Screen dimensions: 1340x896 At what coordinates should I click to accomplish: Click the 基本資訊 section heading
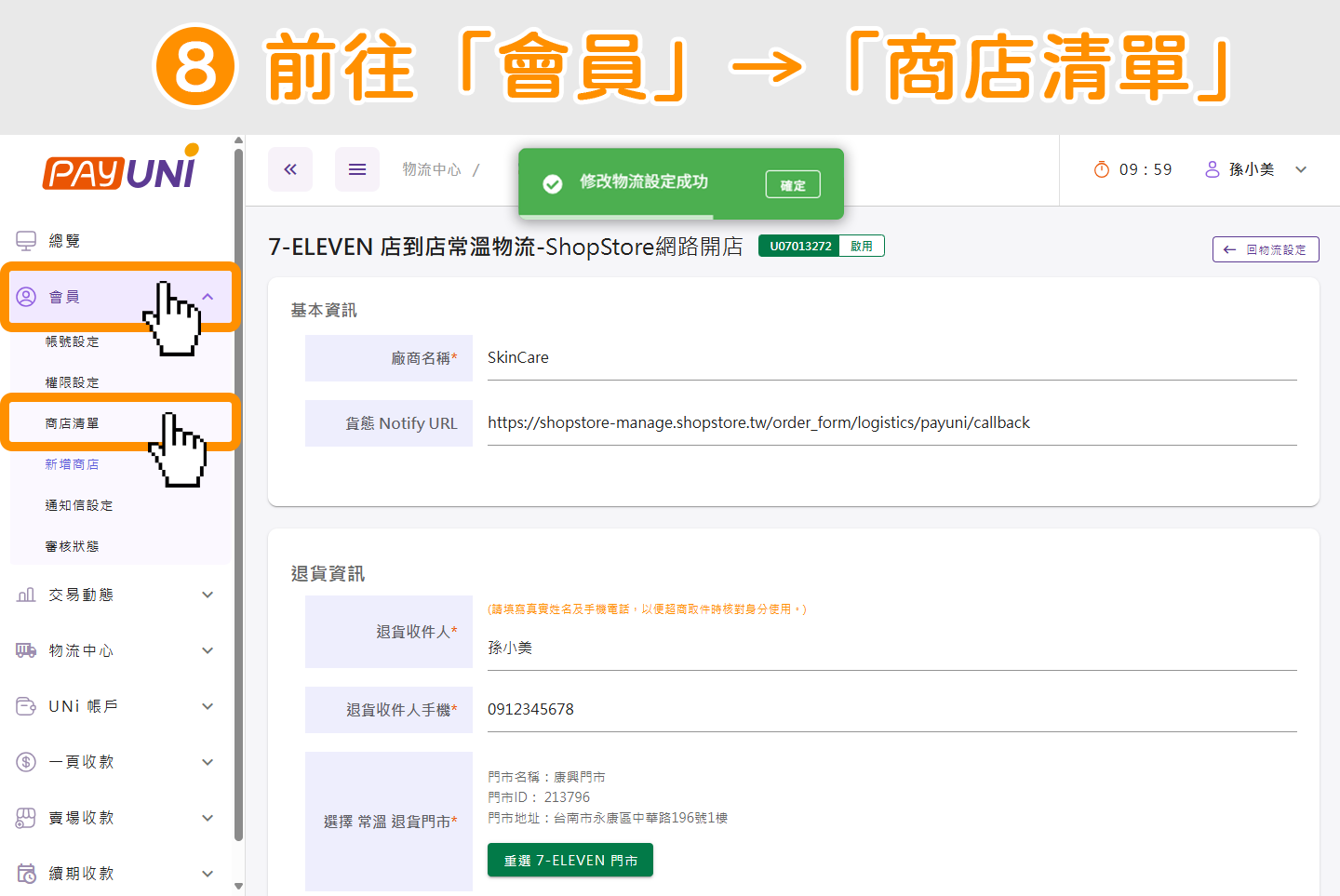[324, 310]
